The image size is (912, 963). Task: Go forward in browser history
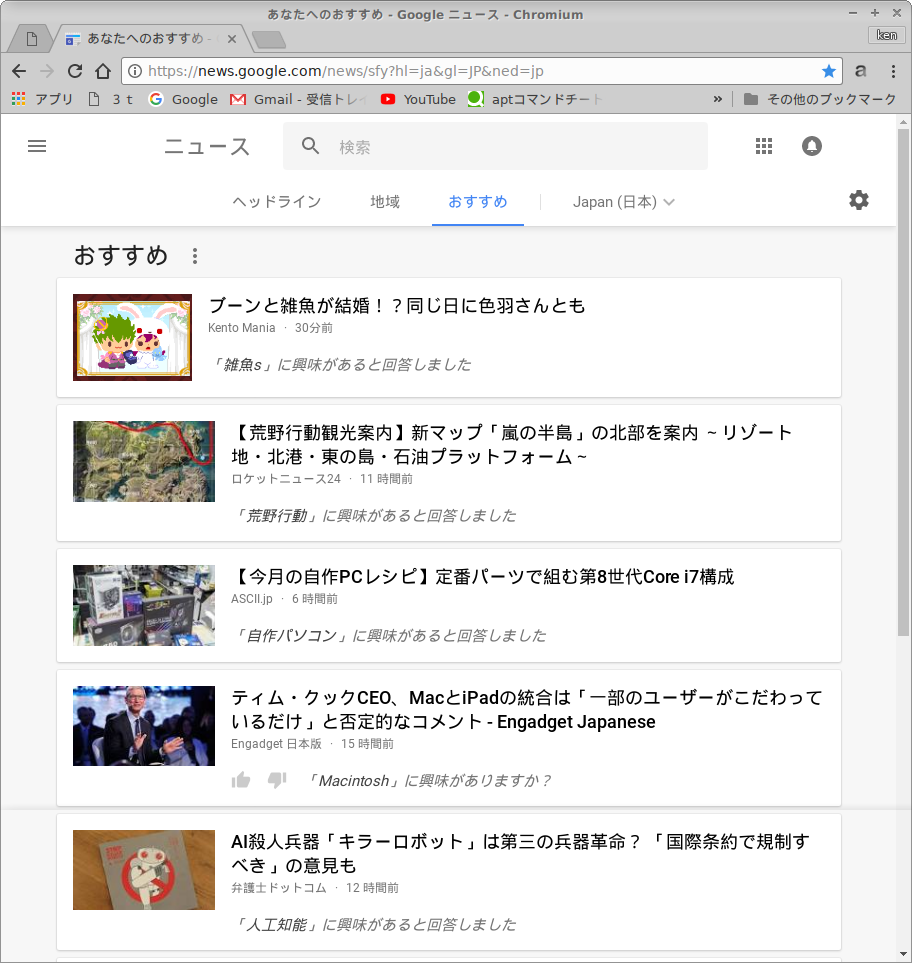coord(47,71)
